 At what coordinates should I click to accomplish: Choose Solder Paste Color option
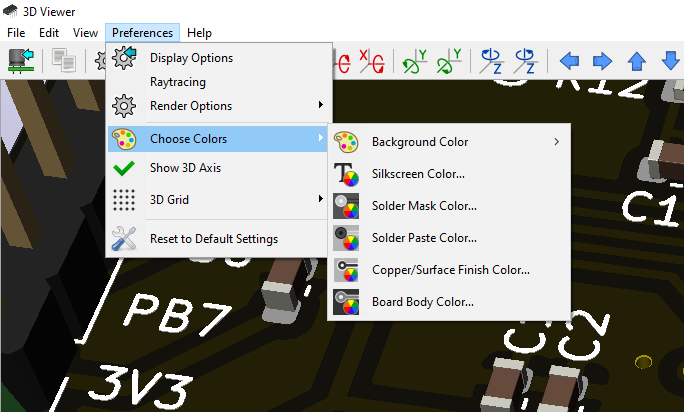449,238
